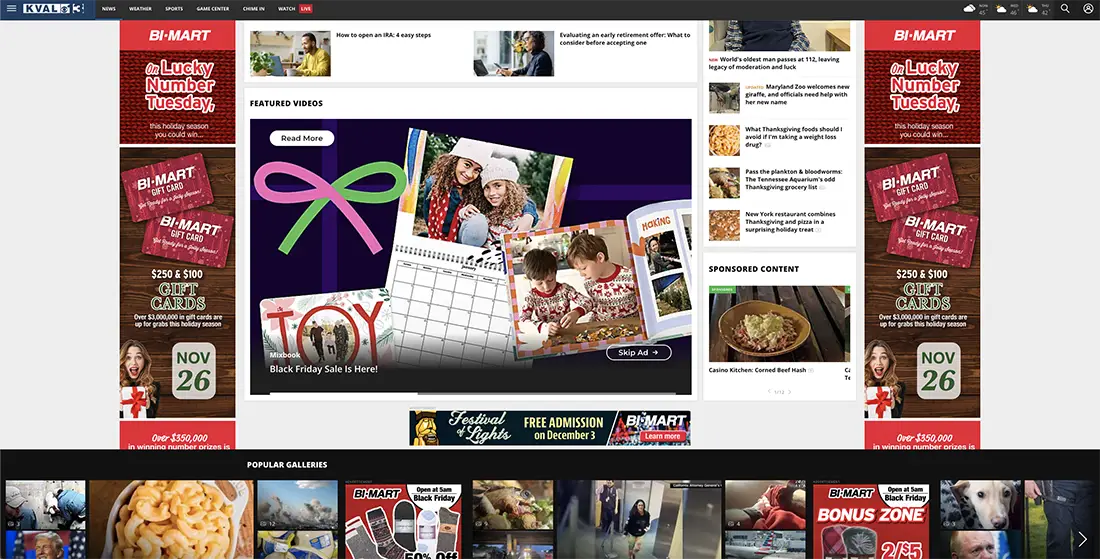Open the hamburger menu icon
This screenshot has width=1100, height=559.
coord(11,8)
